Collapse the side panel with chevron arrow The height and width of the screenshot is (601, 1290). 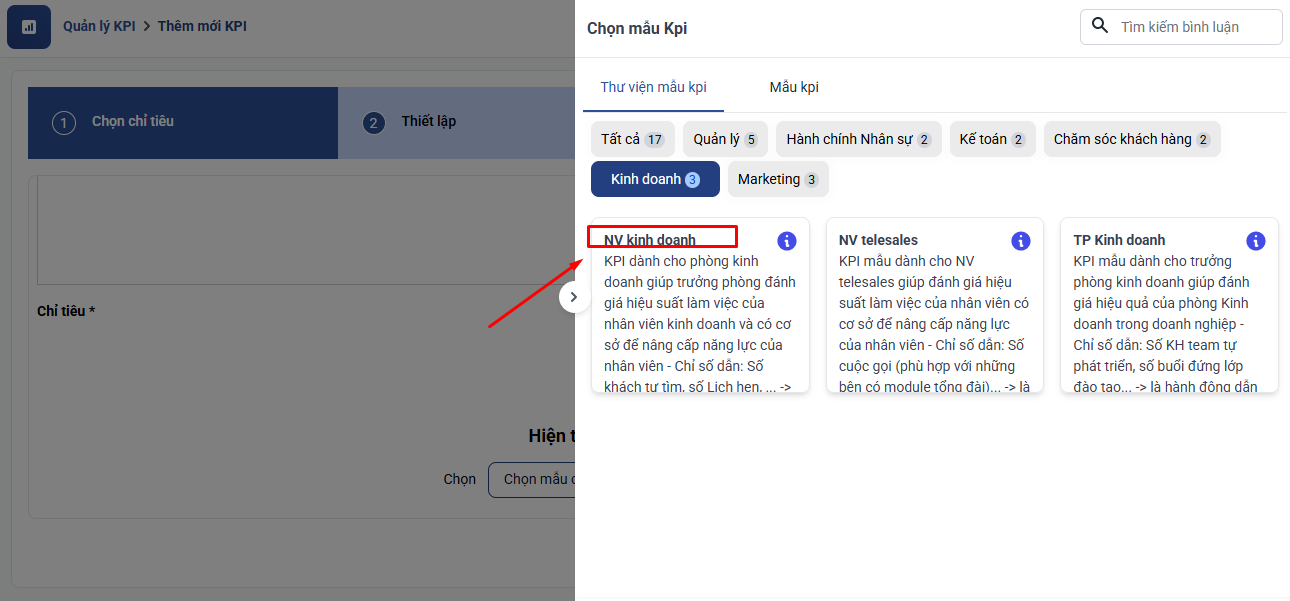pyautogui.click(x=574, y=297)
